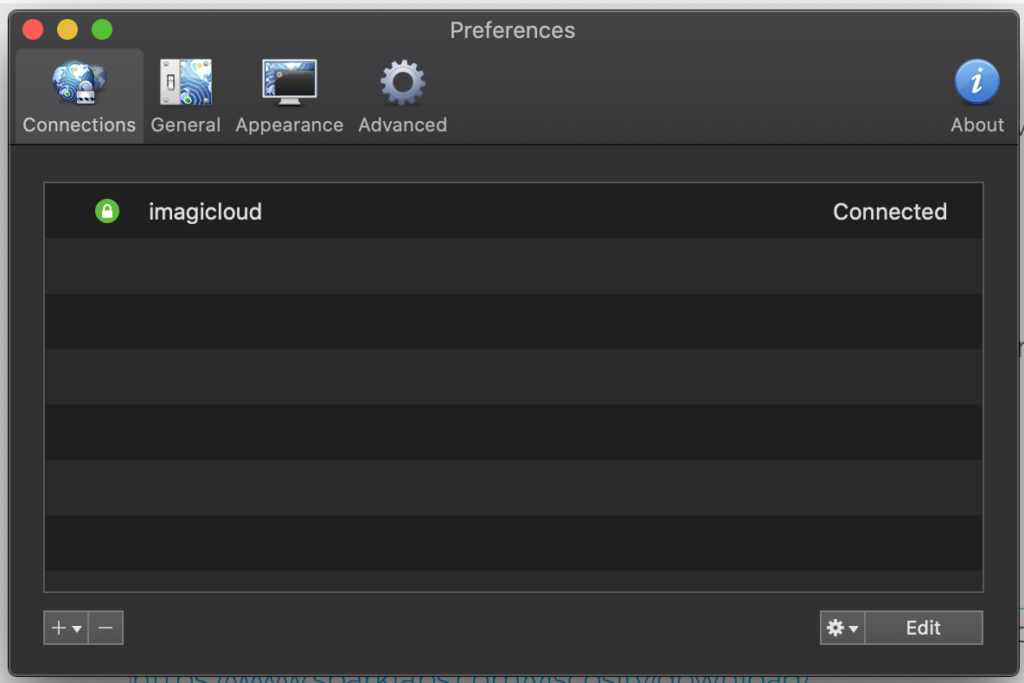Viewport: 1024px width, 683px height.
Task: Expand the arrow beside the gear button
Action: 854,629
